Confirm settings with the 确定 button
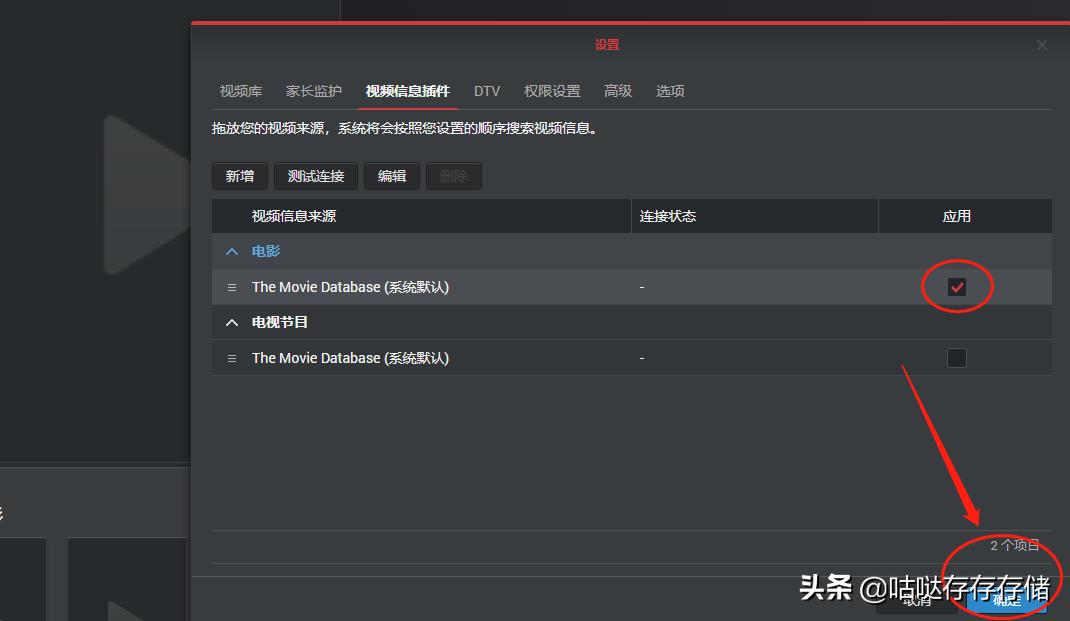Viewport: 1070px width, 621px height. (x=1006, y=601)
